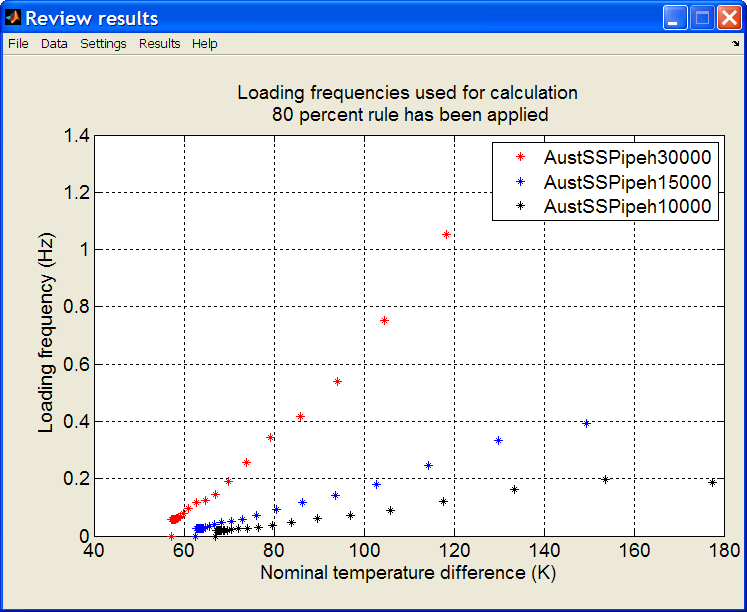Screen dimensions: 747x612
Task: Click the x-axis tick label 100
Action: 364,551
